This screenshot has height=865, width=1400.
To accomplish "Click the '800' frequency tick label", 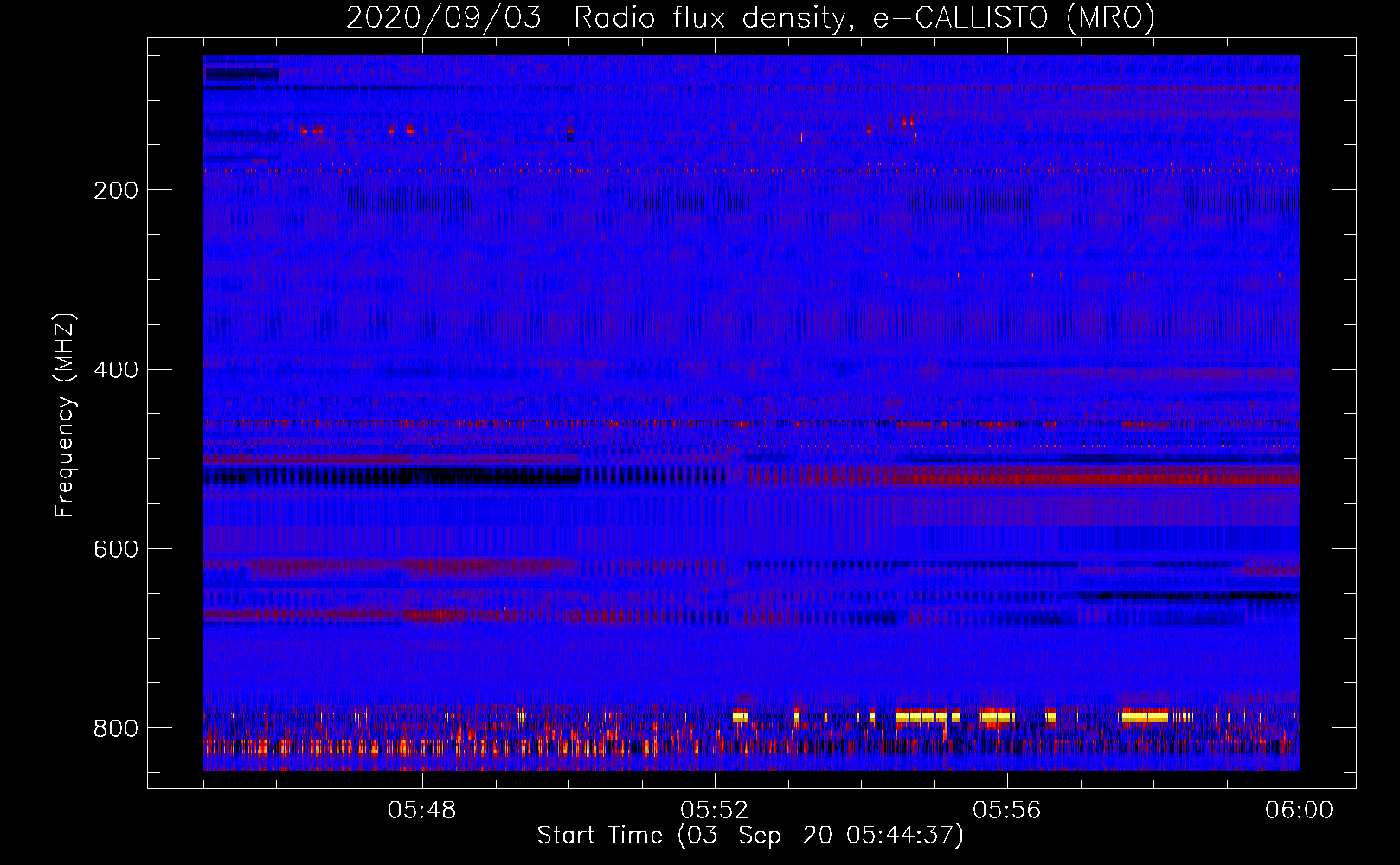I will tap(116, 729).
